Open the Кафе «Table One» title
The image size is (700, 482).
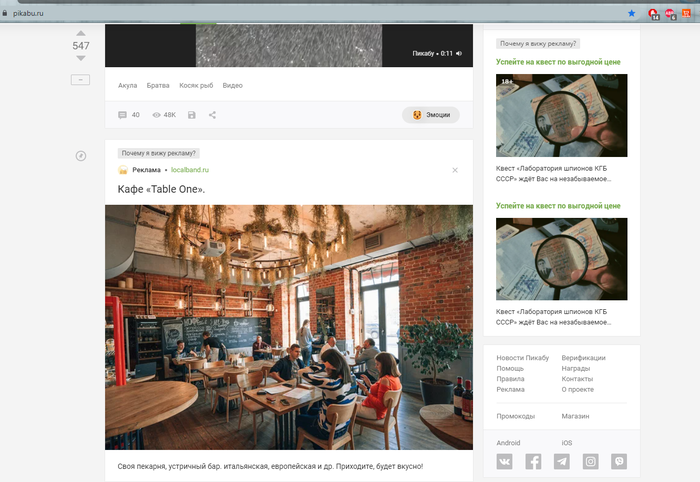tap(161, 189)
